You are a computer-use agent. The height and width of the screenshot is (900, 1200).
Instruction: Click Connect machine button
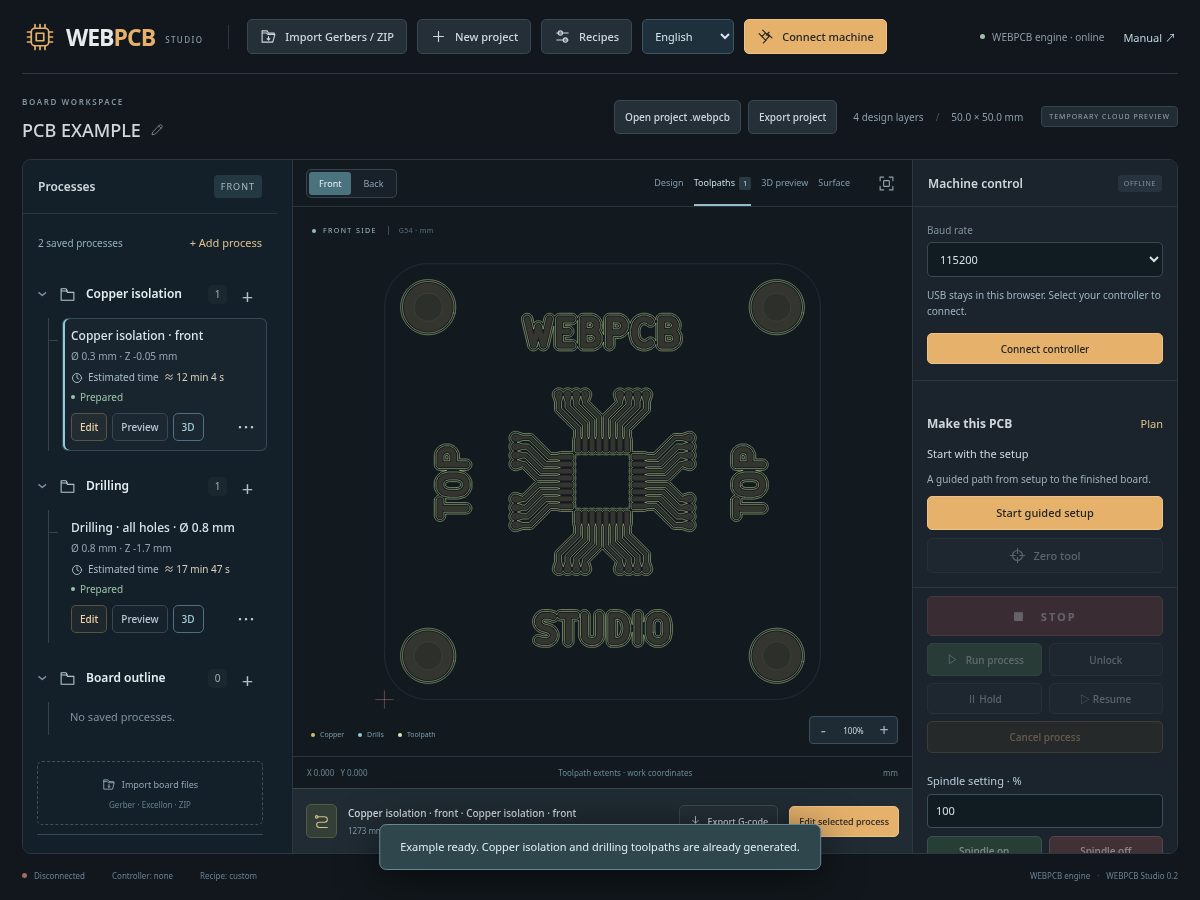815,37
